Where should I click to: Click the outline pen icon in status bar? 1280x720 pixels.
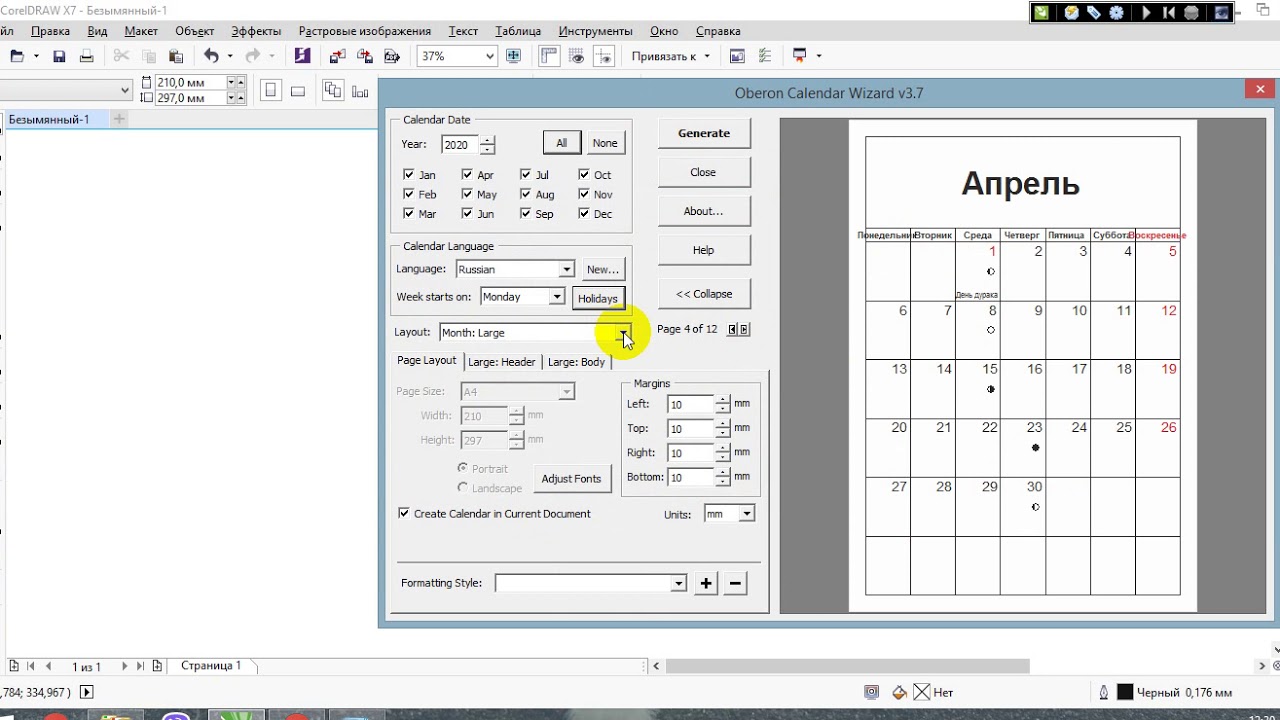pyautogui.click(x=1104, y=692)
